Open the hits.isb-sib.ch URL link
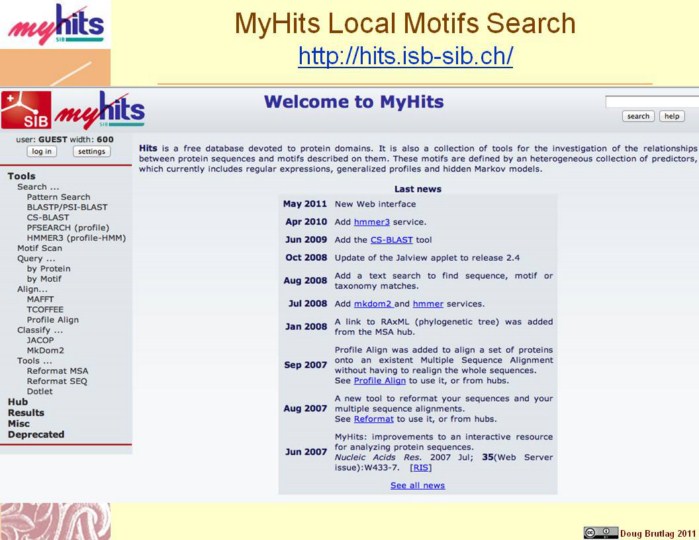The image size is (699, 540). (405, 57)
